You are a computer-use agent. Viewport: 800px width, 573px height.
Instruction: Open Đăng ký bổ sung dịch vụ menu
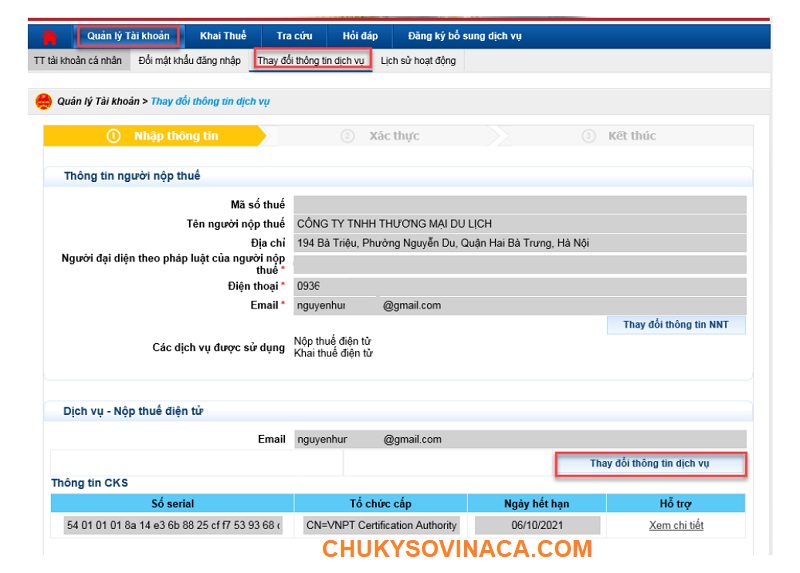tap(464, 37)
